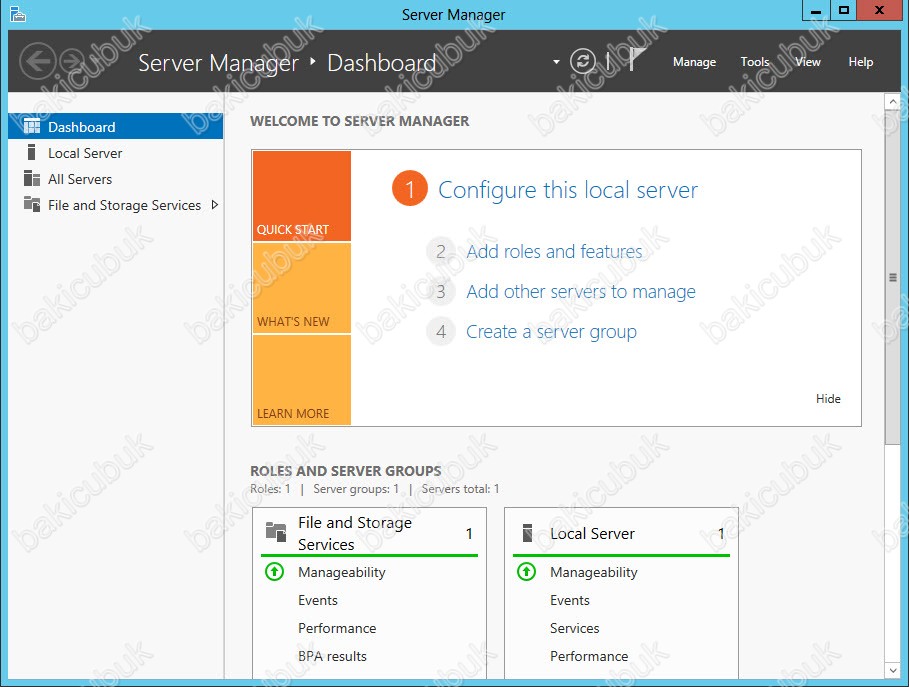Expand File and Storage Services submenu arrow
909x687 pixels.
tap(214, 205)
